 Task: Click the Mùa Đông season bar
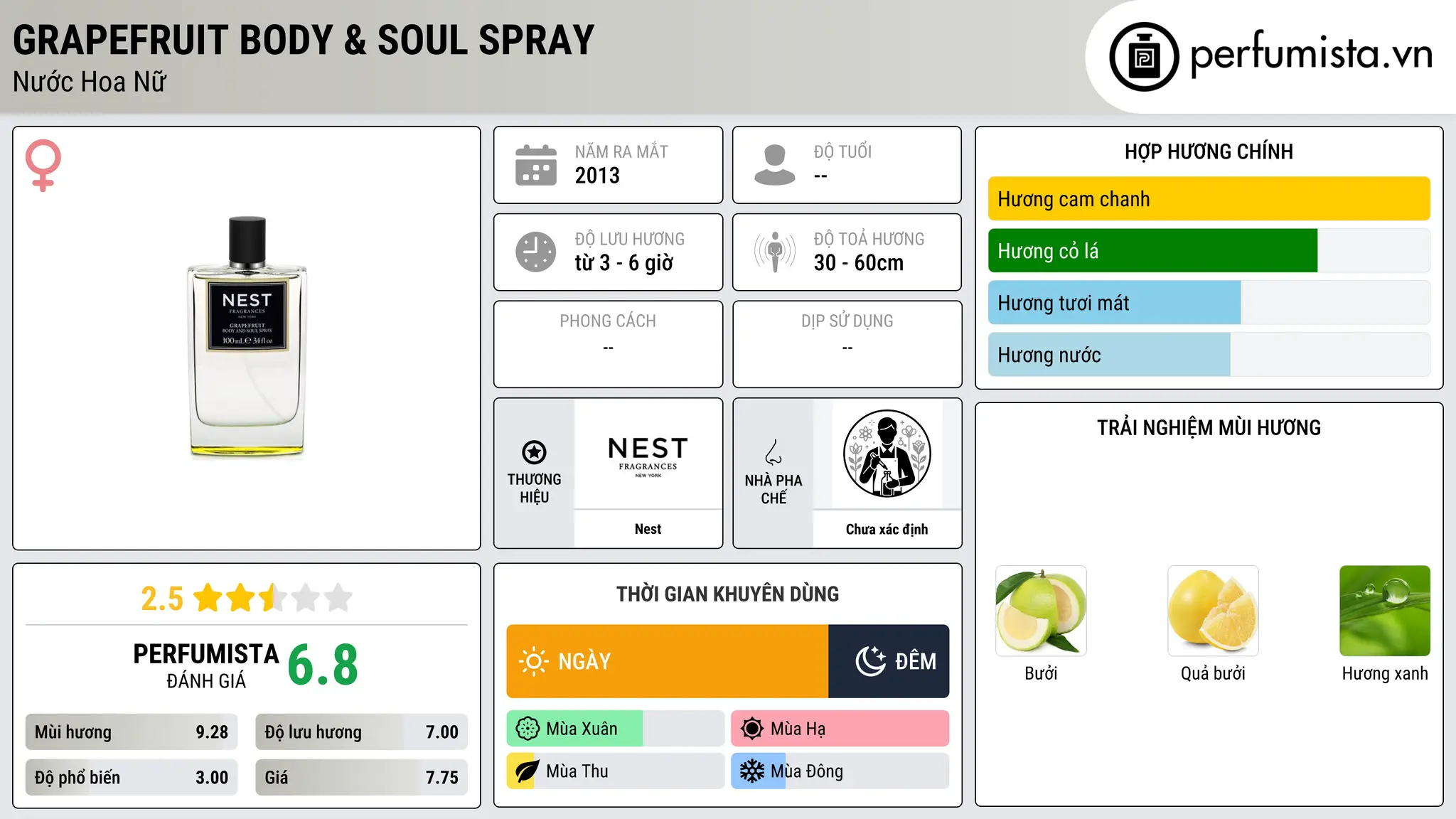point(840,771)
